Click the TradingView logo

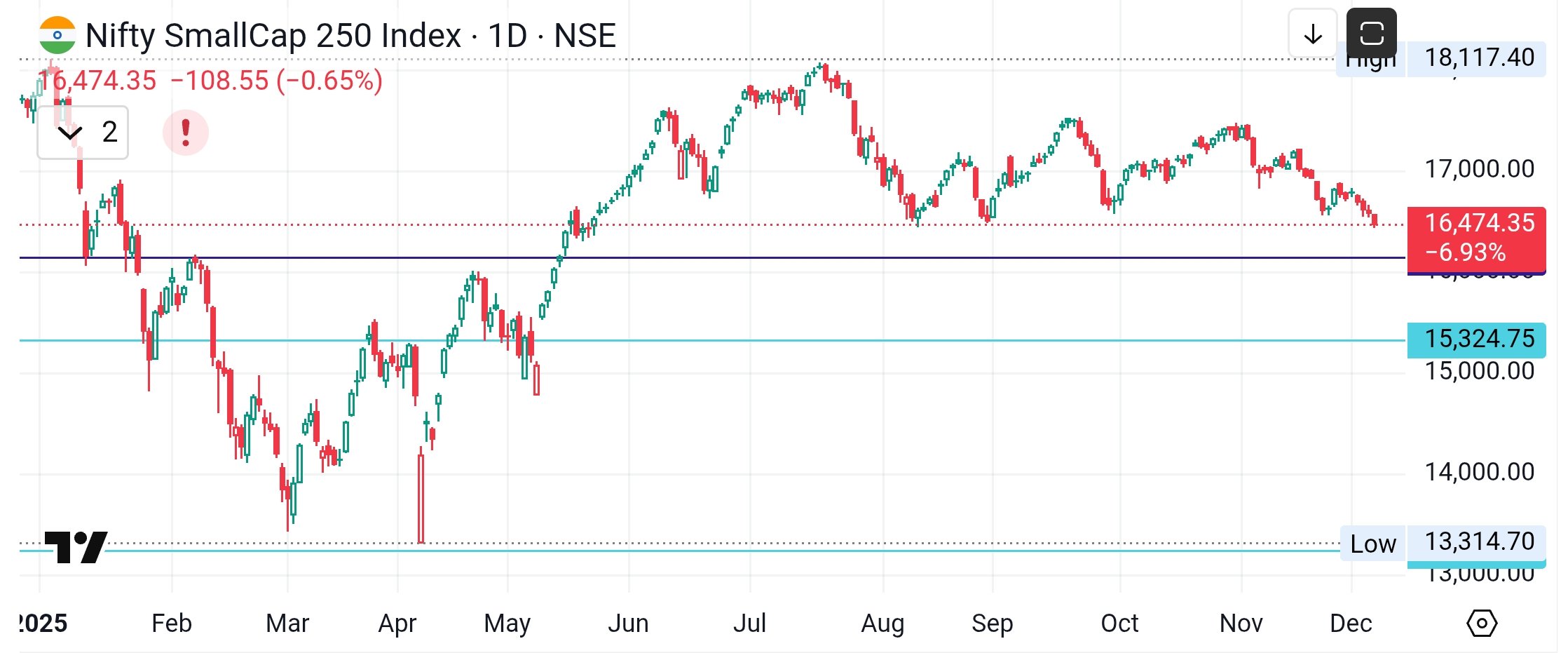tap(76, 547)
